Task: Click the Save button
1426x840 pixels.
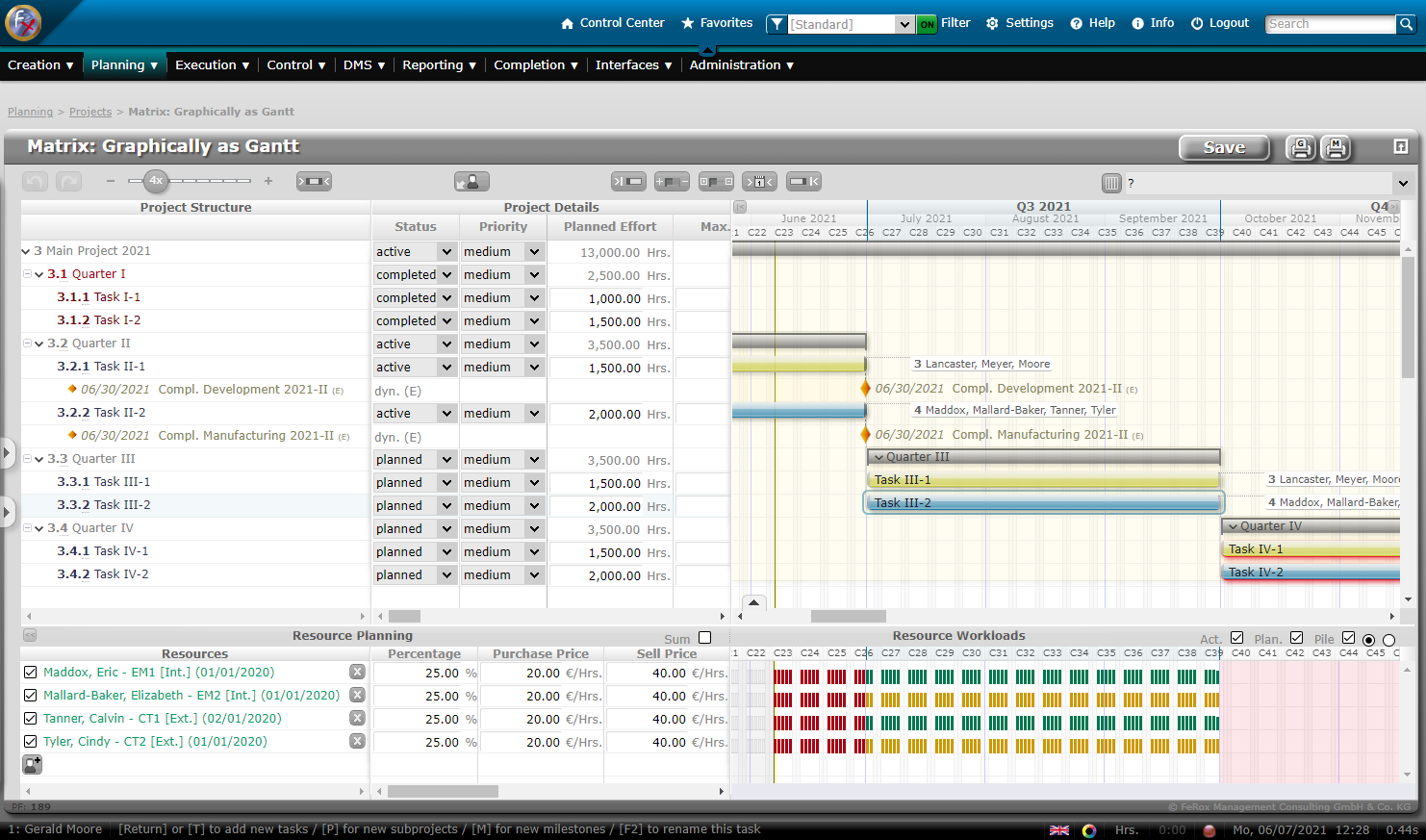Action: point(1224,147)
